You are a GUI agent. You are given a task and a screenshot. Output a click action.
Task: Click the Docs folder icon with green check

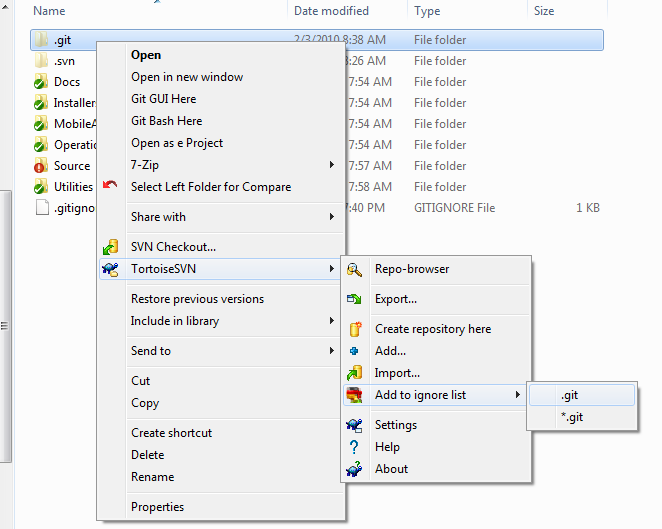(41, 82)
